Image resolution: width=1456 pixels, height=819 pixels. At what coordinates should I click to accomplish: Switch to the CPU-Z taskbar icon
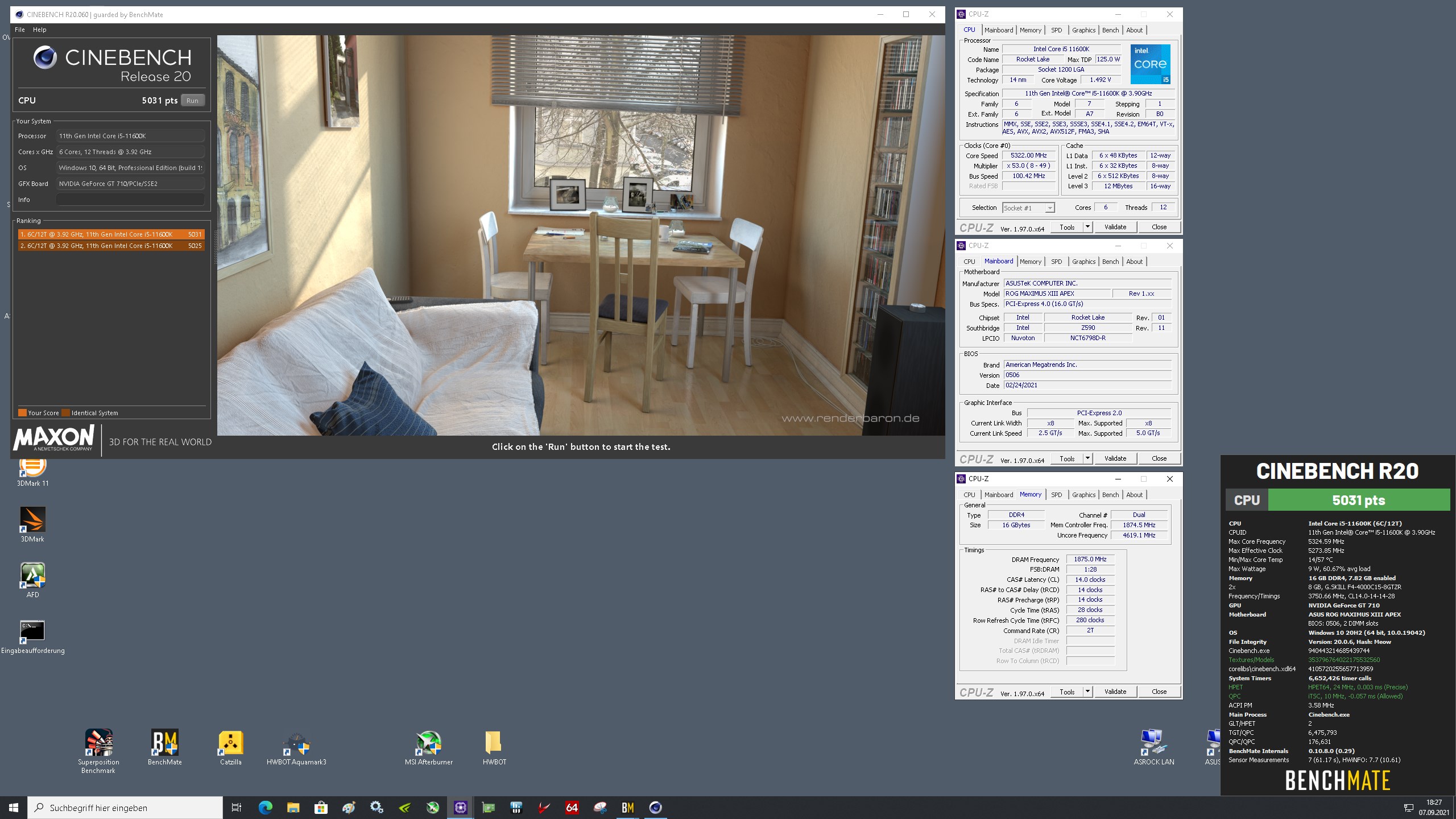(x=460, y=808)
